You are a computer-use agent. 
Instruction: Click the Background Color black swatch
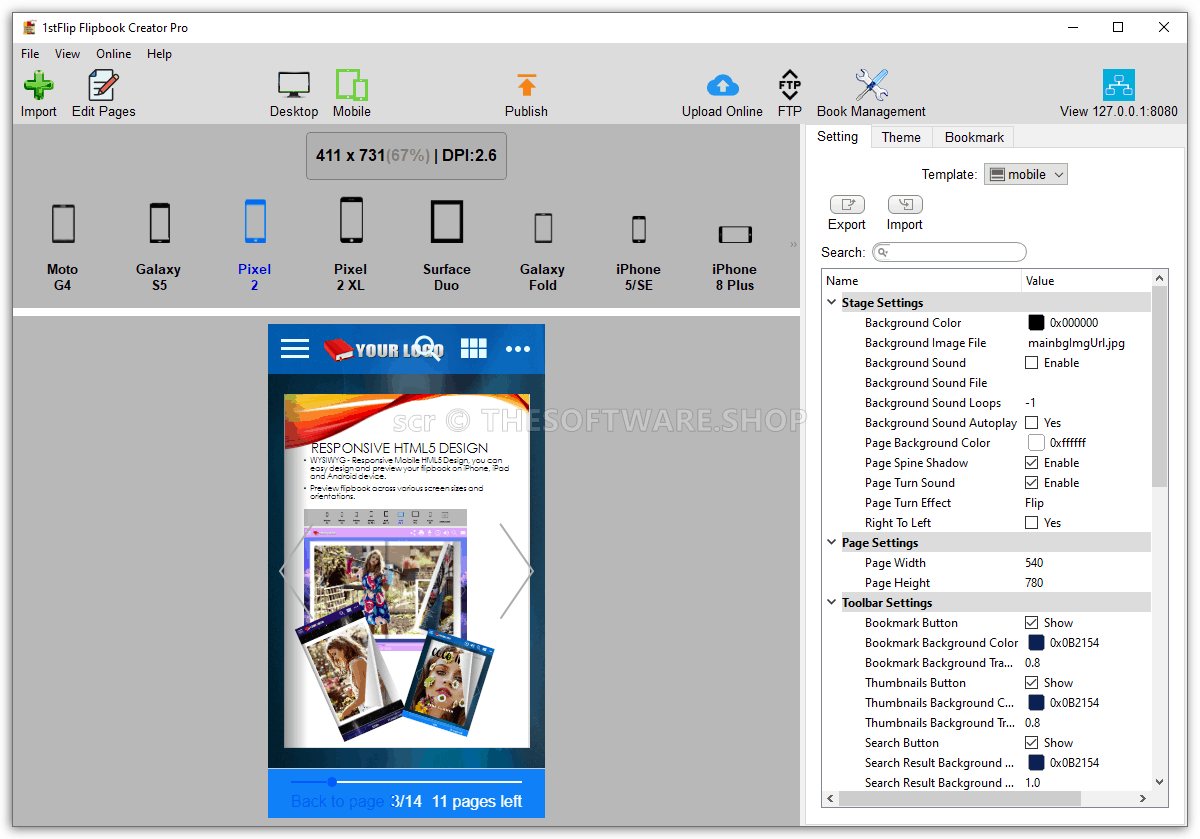(x=1036, y=323)
